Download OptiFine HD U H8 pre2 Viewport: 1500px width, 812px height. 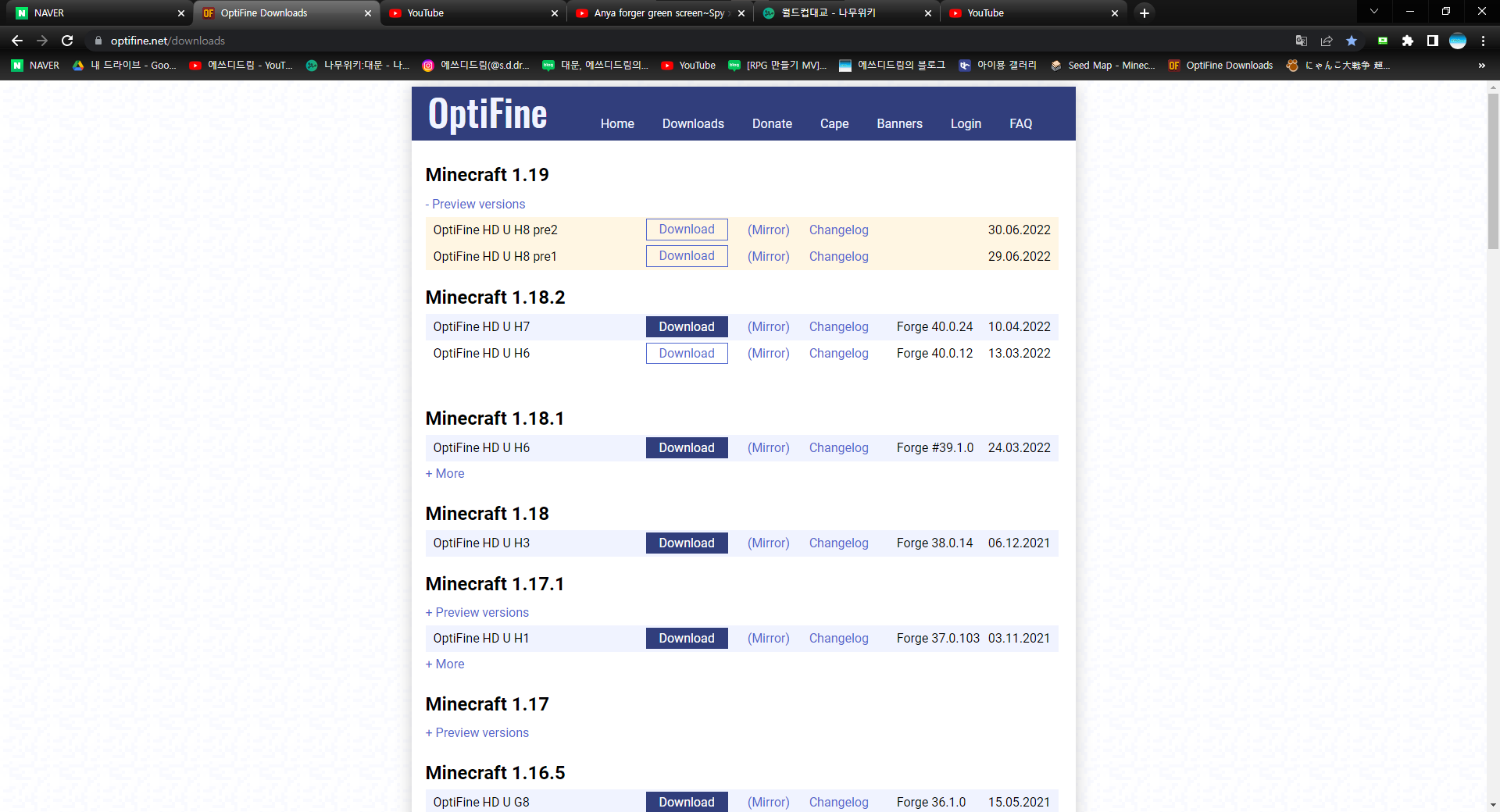tap(687, 230)
